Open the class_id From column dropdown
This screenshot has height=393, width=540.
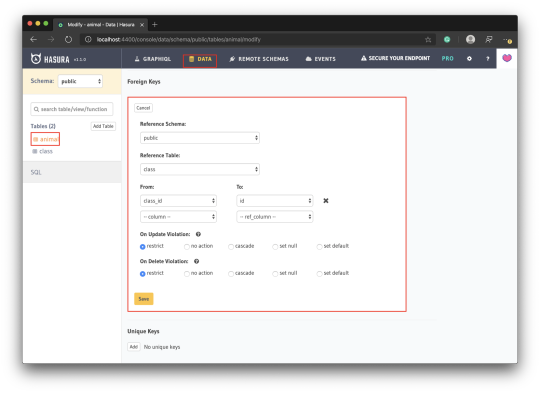tap(178, 200)
